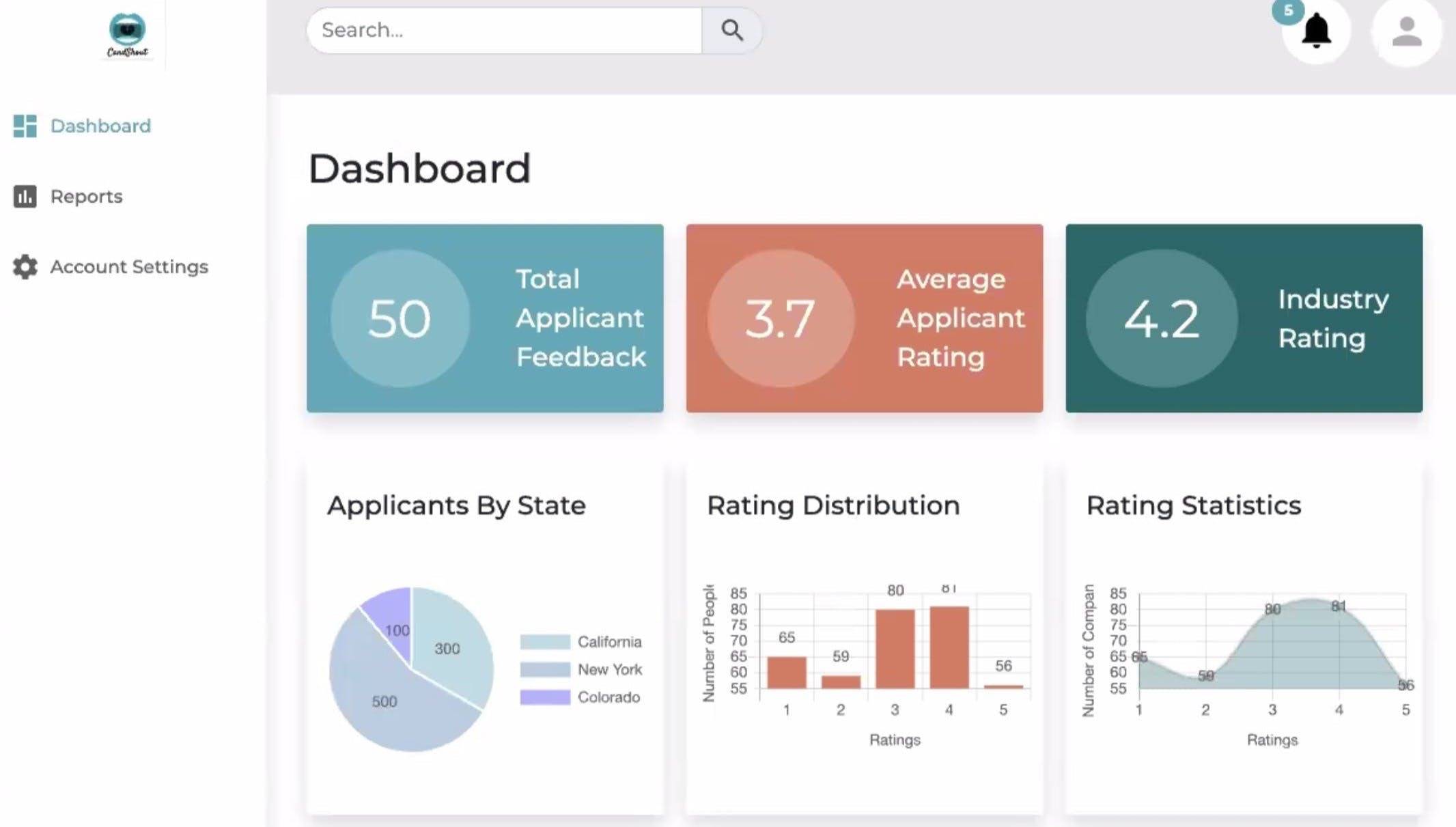The image size is (1456, 827).
Task: Click the rating 4 bar showing 81
Action: (949, 647)
